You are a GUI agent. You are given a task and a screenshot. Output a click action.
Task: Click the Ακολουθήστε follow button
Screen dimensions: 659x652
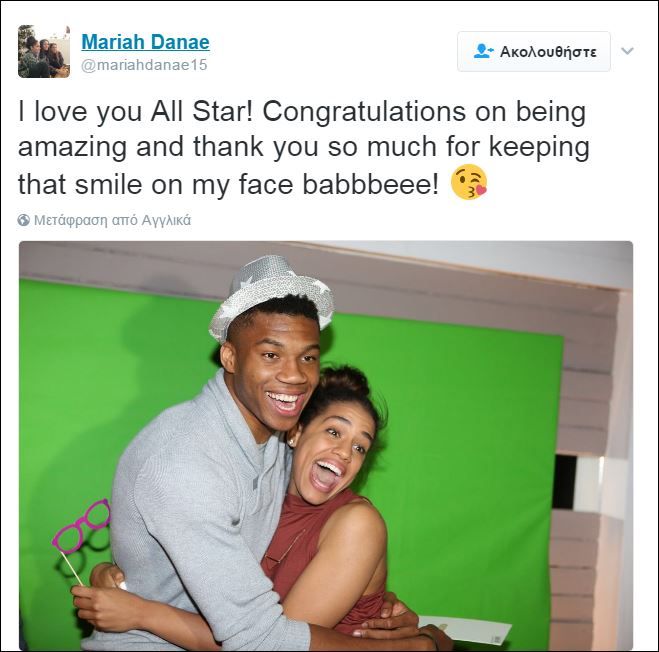tap(534, 51)
